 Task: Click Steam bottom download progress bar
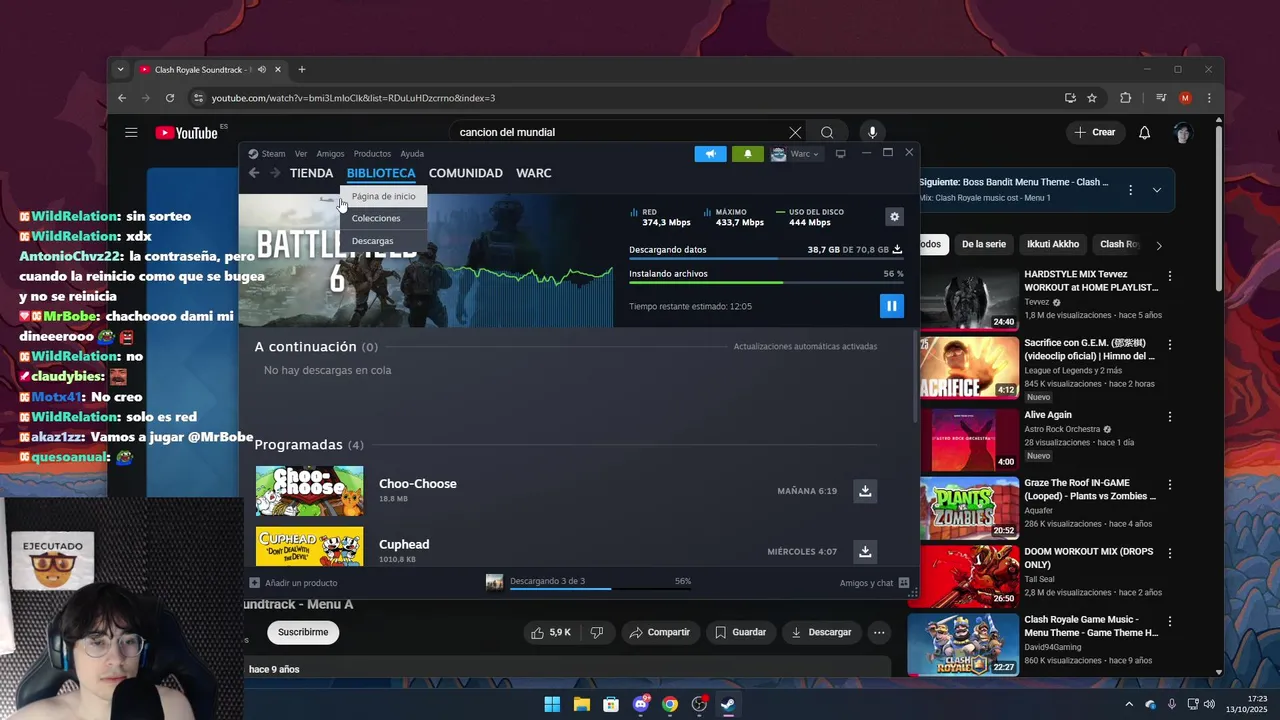pos(600,588)
